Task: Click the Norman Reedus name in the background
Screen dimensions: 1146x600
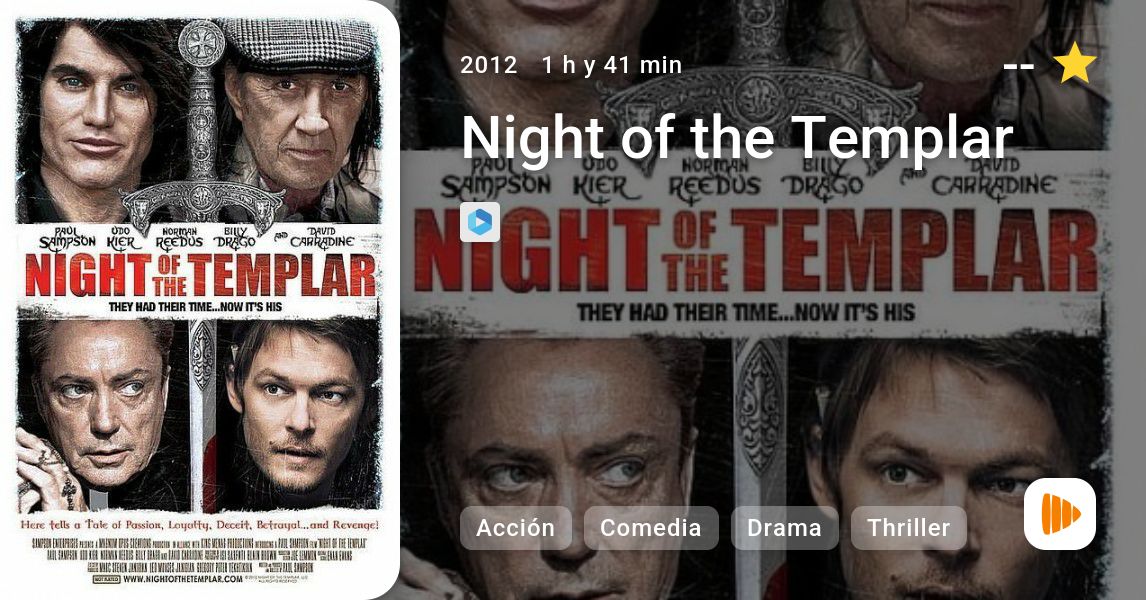Action: pyautogui.click(x=714, y=178)
